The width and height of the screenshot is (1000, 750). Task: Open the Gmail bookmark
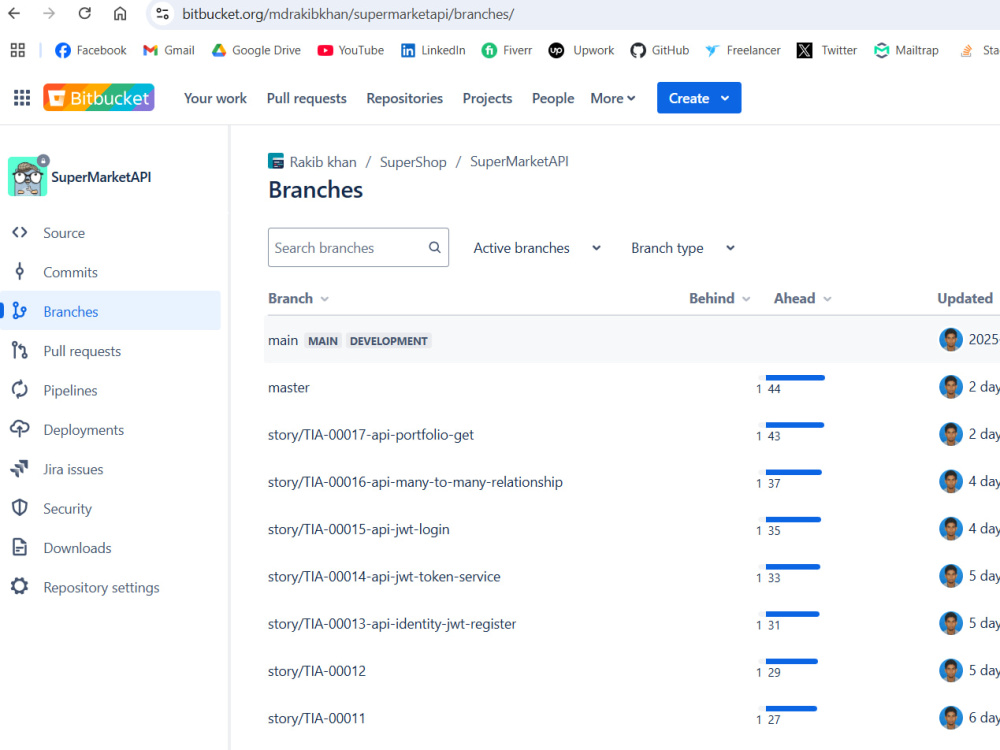169,50
